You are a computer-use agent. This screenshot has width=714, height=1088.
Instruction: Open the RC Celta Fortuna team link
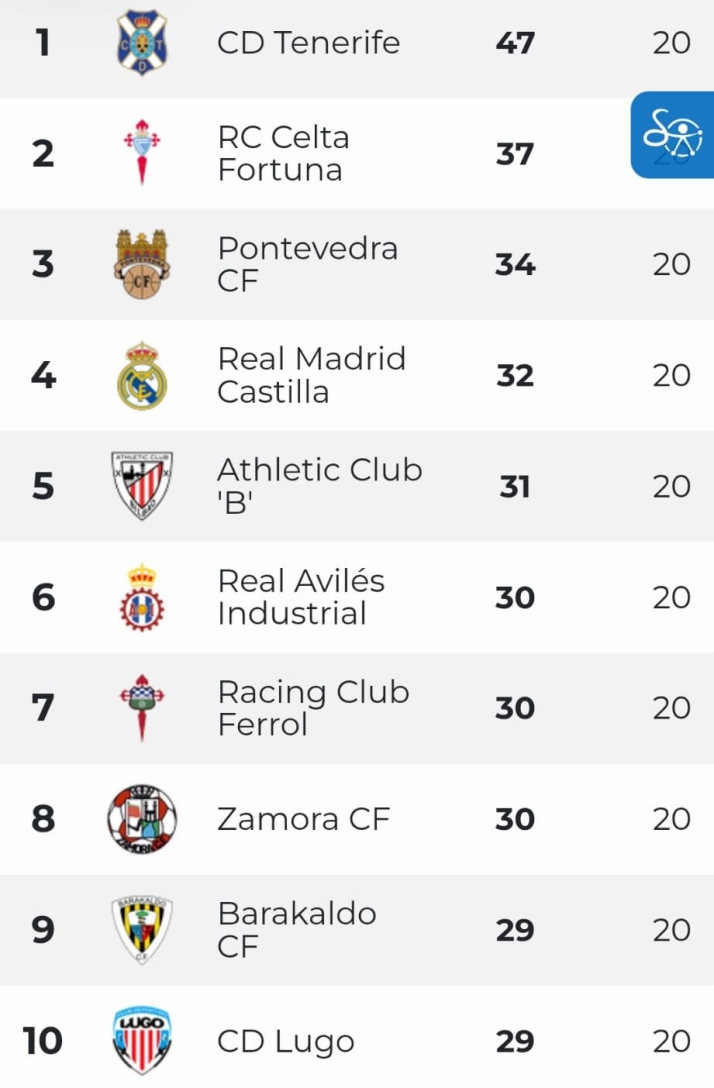click(283, 153)
